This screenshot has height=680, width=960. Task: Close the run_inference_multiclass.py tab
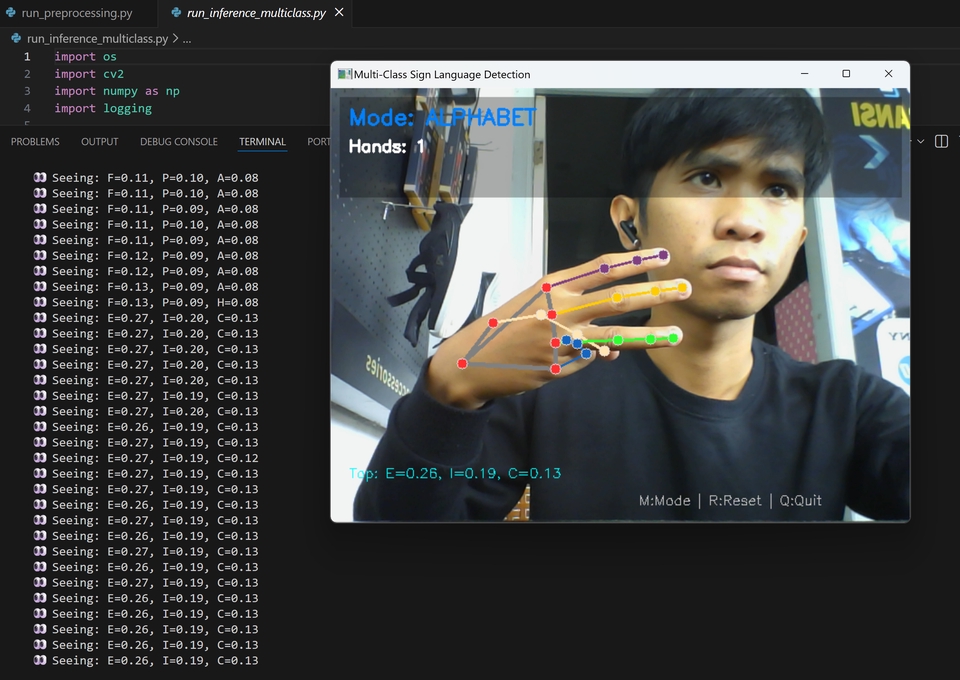point(339,12)
